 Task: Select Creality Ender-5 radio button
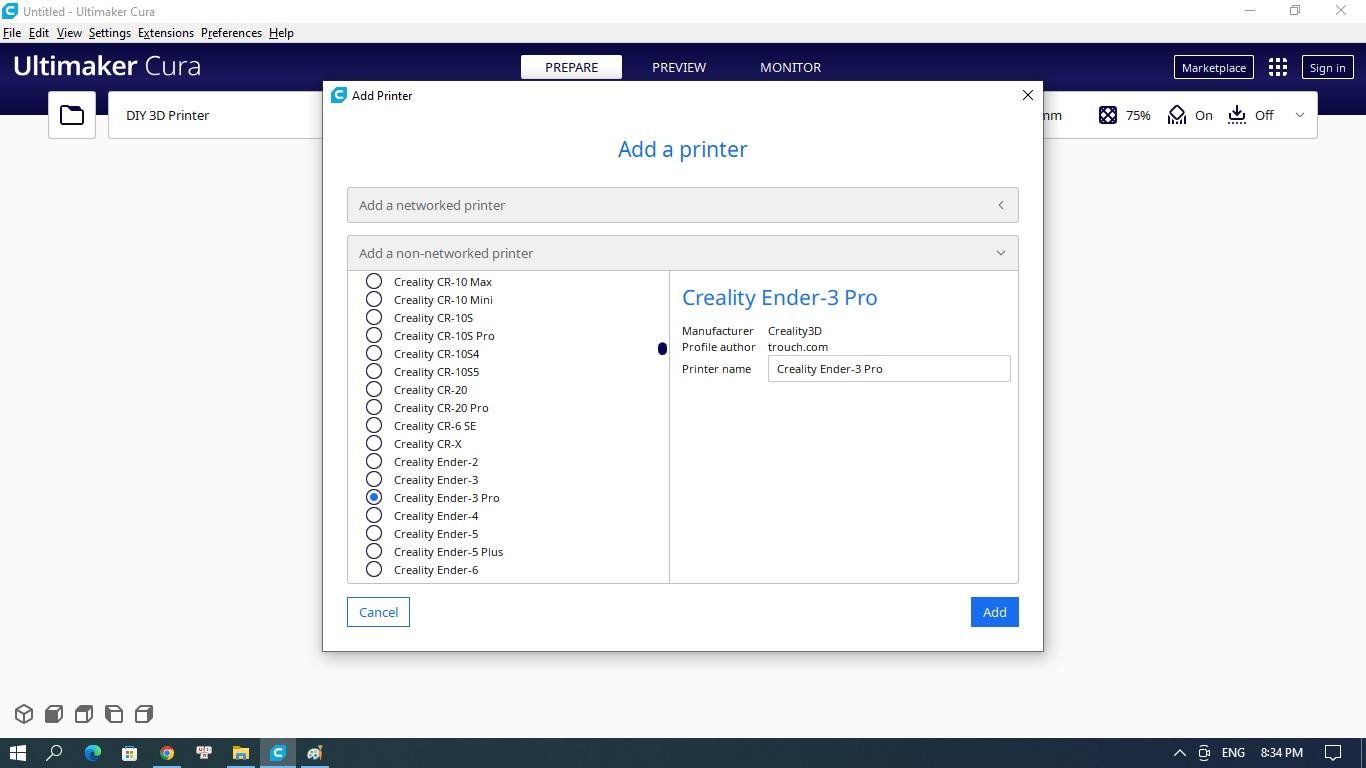[x=374, y=533]
